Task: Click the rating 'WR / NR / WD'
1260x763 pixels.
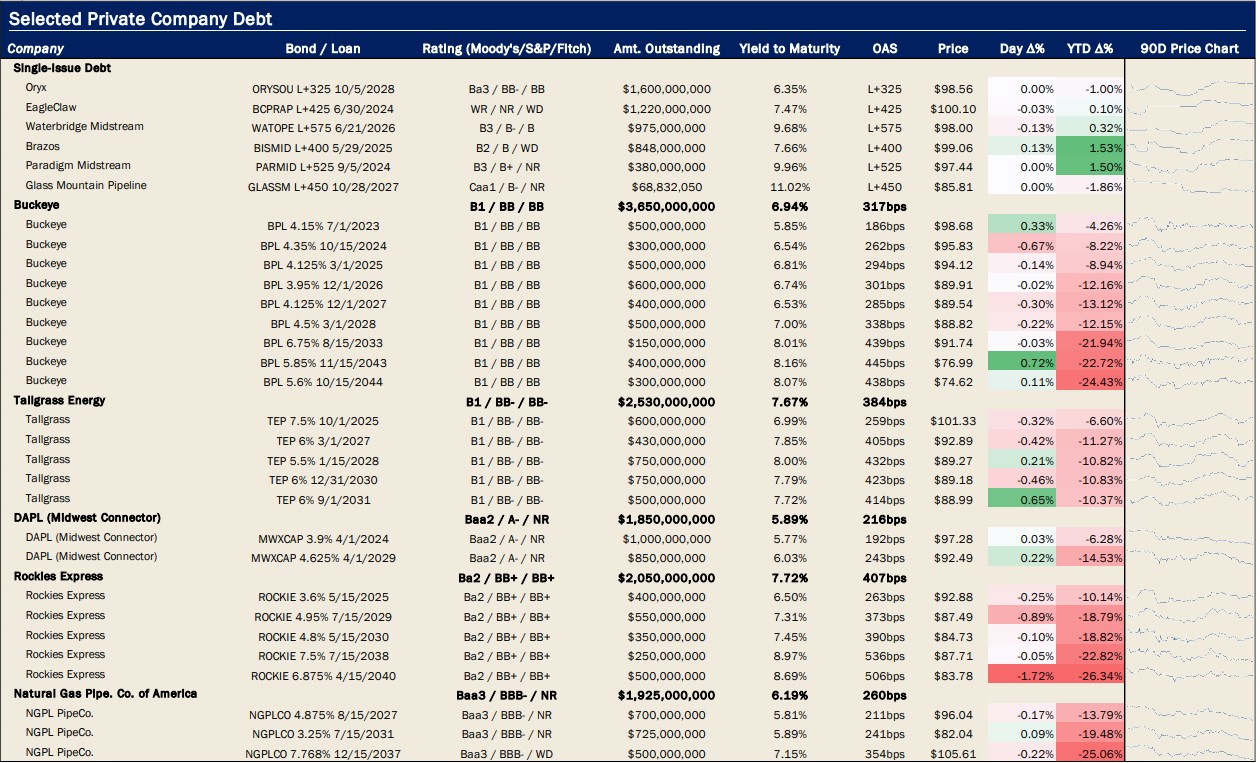Action: click(507, 109)
